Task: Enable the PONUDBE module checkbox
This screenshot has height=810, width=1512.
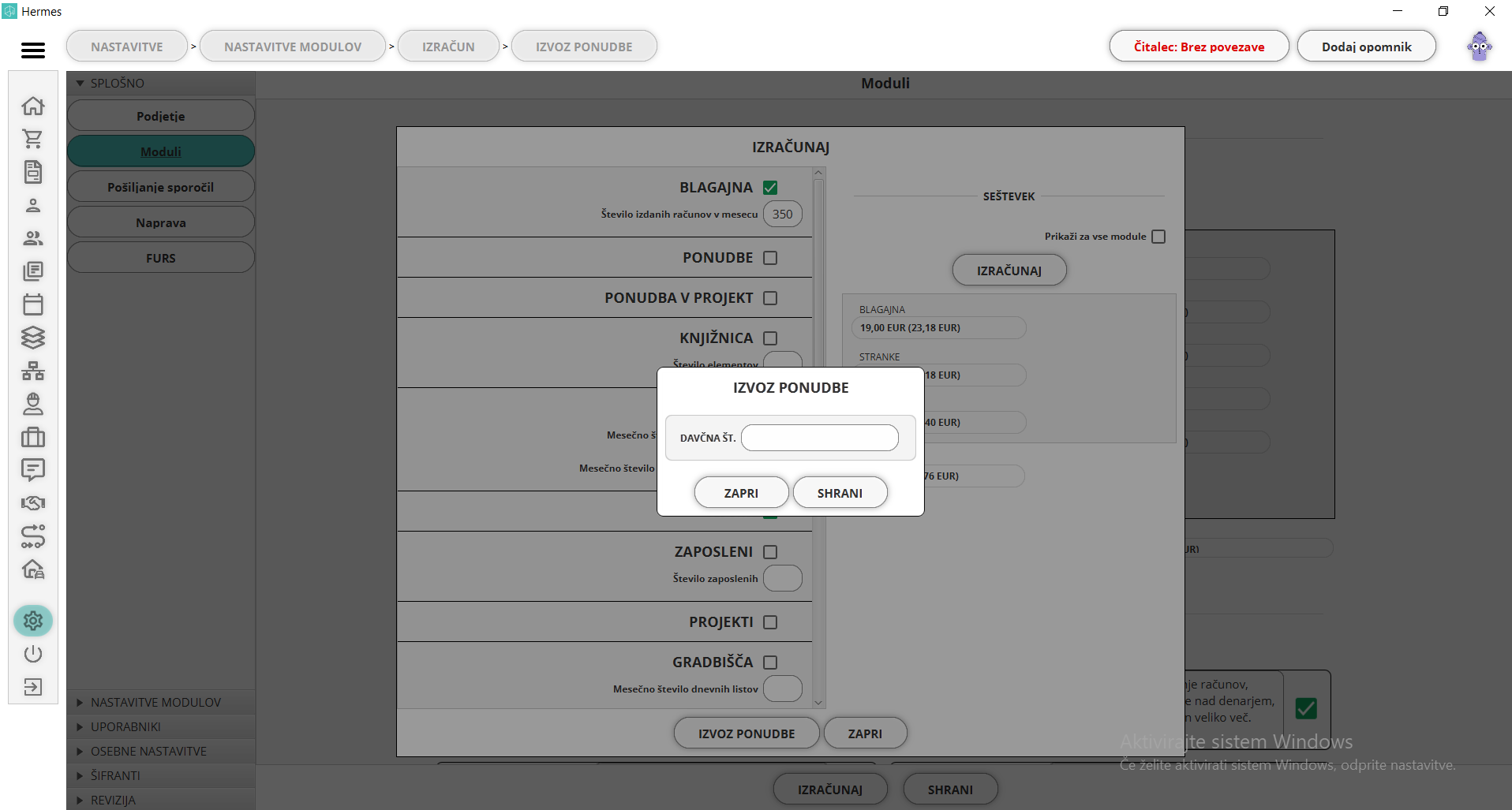Action: pos(770,258)
